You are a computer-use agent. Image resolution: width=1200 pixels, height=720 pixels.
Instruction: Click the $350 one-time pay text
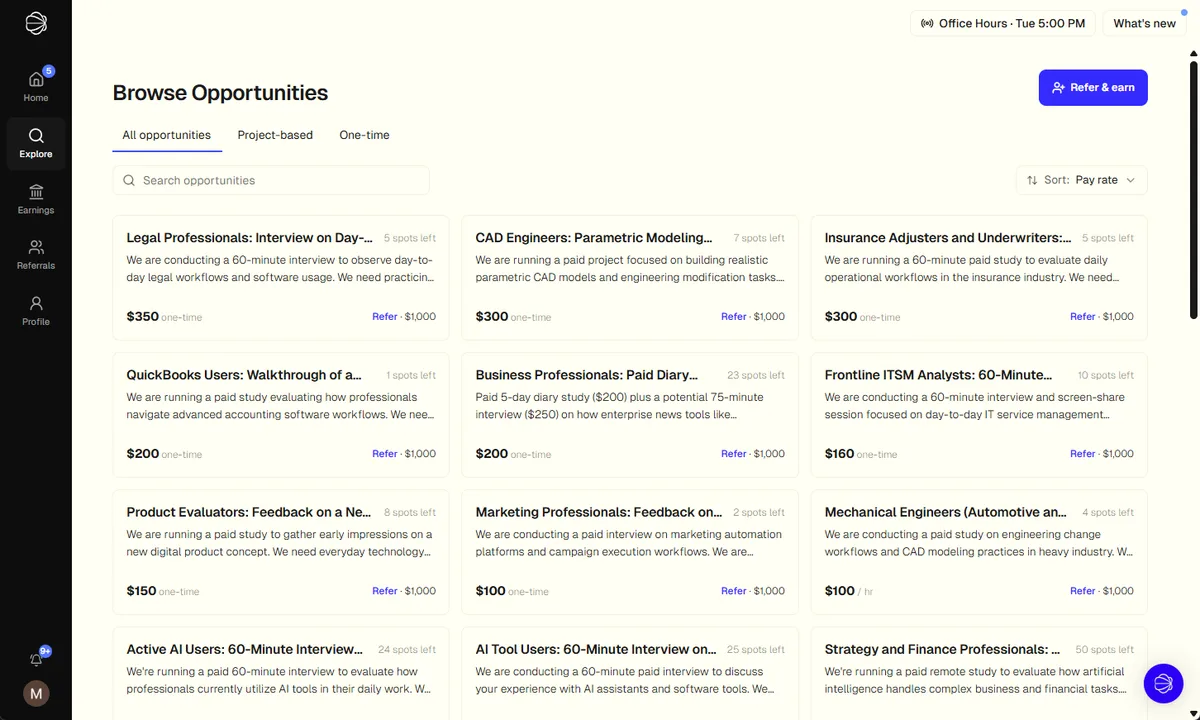tap(164, 317)
